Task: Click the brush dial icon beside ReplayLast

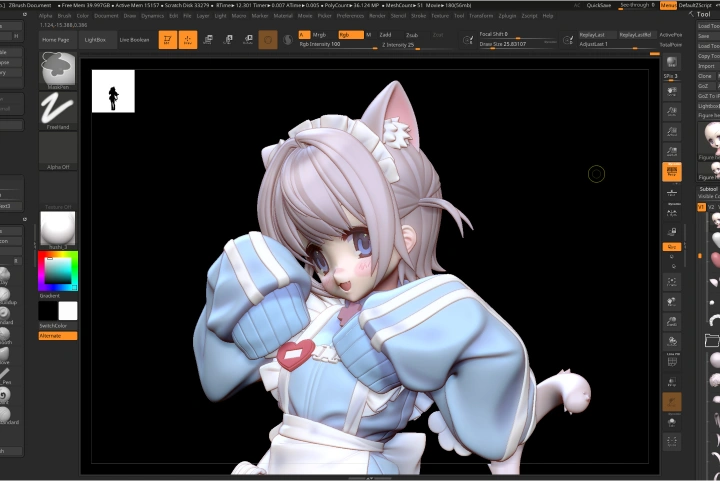Action: (568, 40)
